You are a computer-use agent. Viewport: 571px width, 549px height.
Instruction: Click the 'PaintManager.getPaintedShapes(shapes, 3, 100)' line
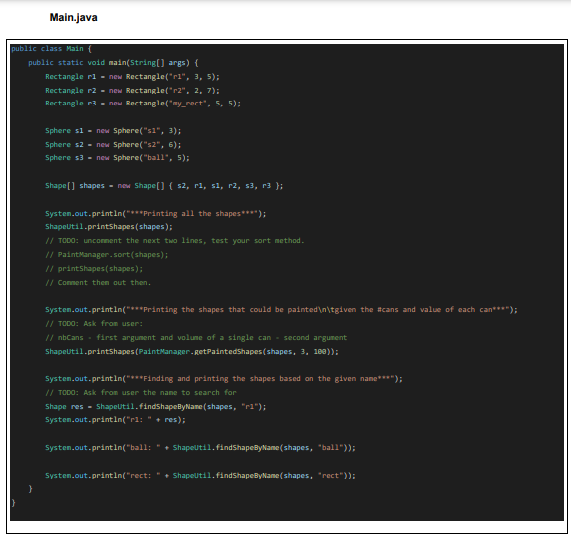(192, 352)
